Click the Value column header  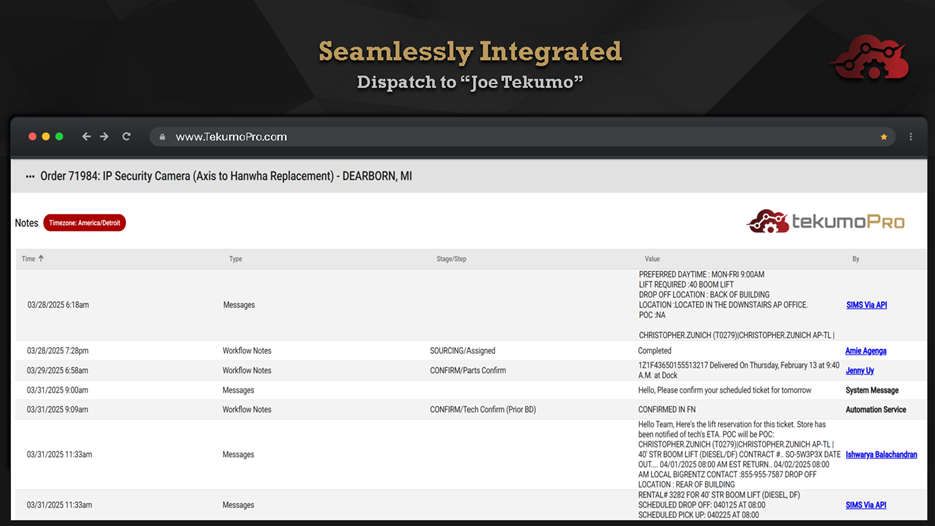[x=652, y=259]
